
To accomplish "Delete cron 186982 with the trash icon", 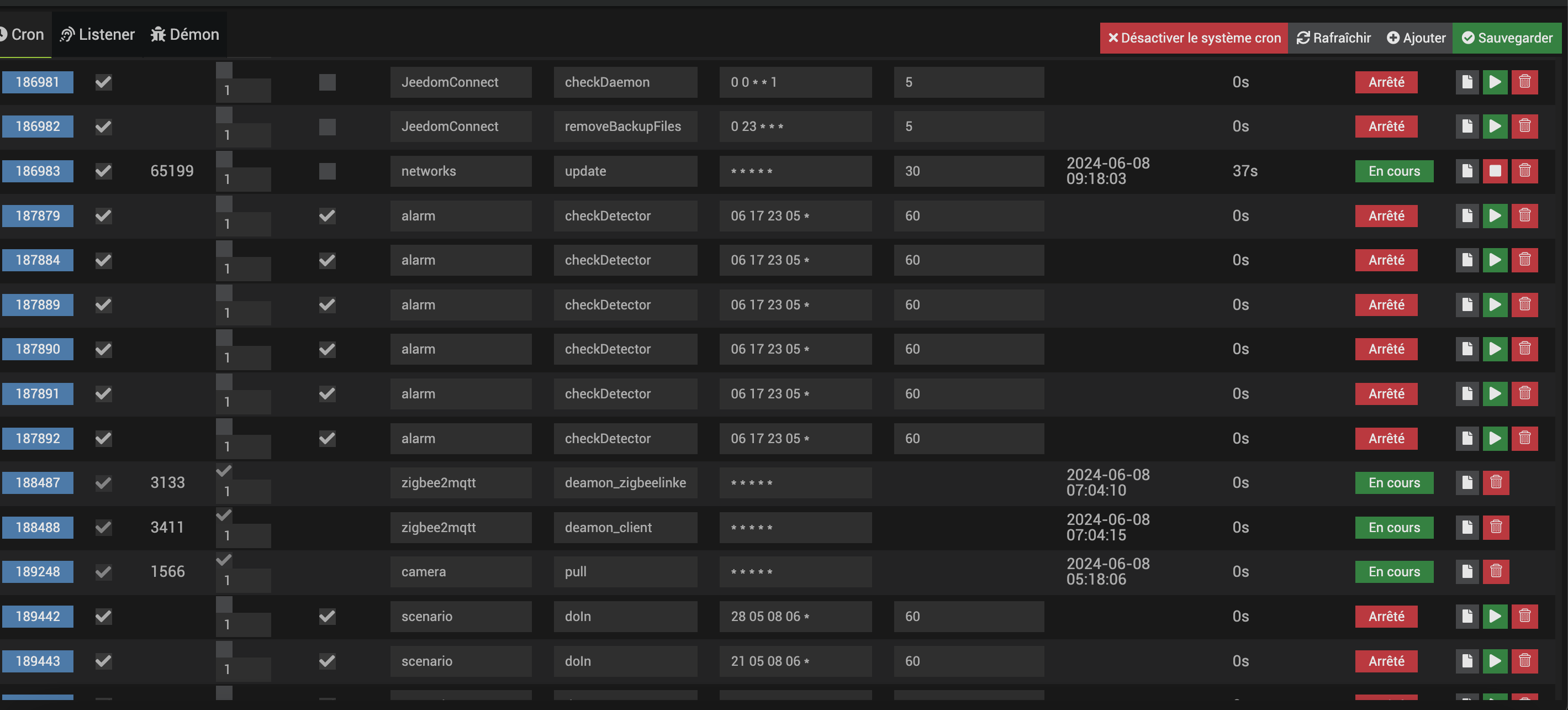I will coord(1524,126).
